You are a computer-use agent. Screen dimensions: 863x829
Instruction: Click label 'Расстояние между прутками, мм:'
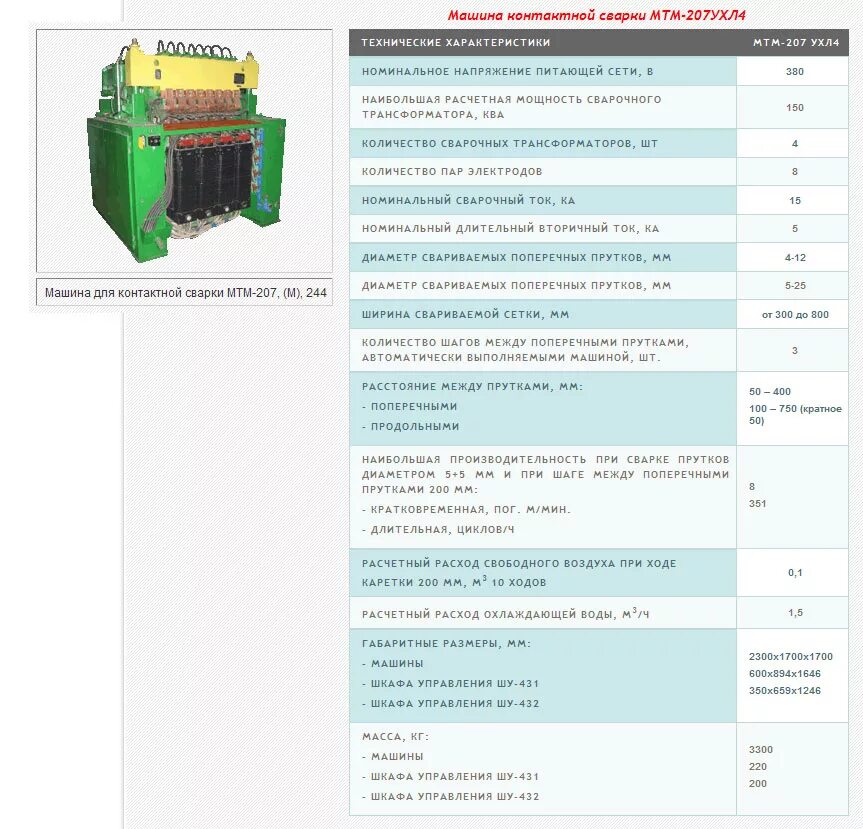click(472, 386)
